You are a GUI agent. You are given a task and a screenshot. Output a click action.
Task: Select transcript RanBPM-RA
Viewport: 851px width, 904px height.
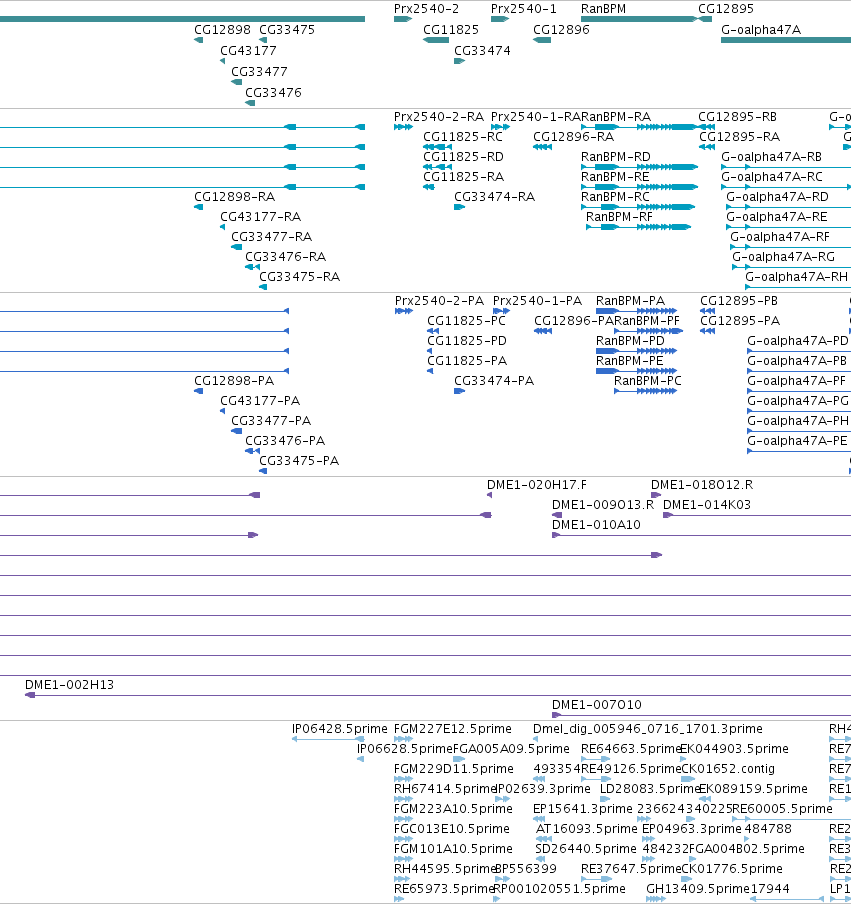pyautogui.click(x=616, y=117)
